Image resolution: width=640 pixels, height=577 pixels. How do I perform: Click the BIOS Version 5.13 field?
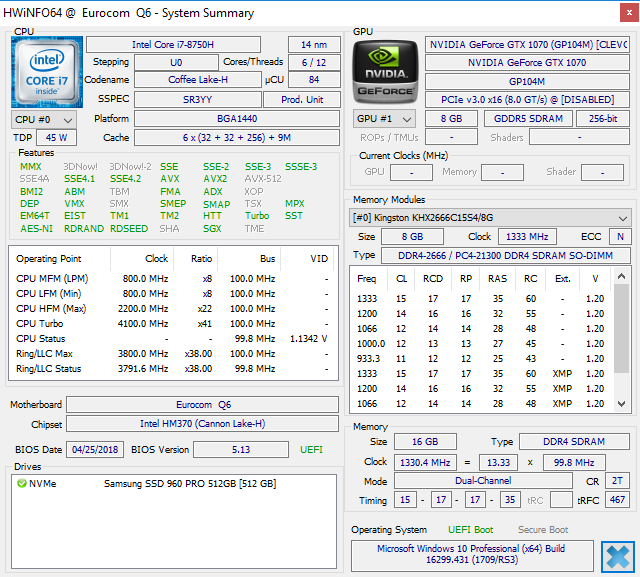pos(241,450)
